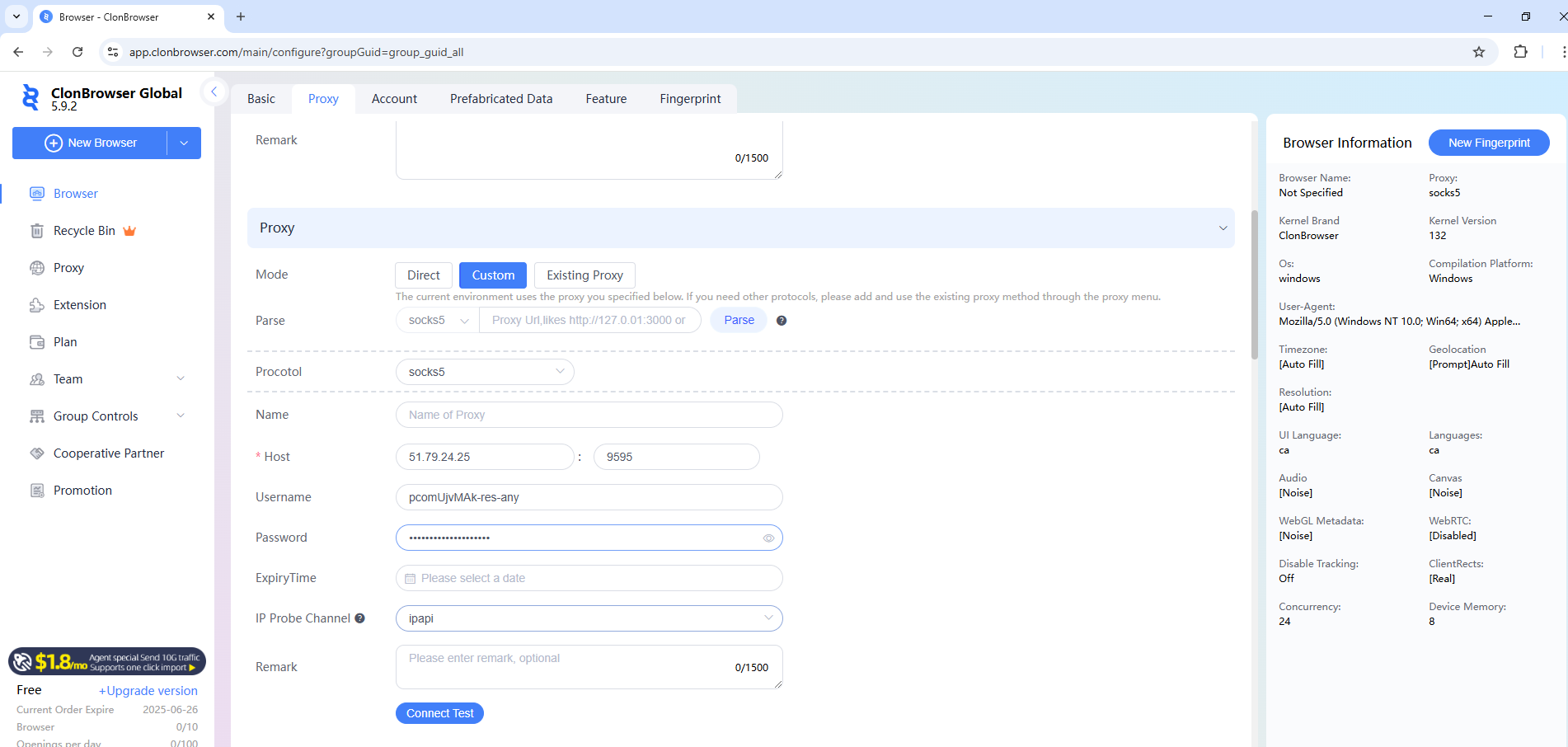1568x747 pixels.
Task: Select Existing Proxy mode
Action: pyautogui.click(x=584, y=275)
